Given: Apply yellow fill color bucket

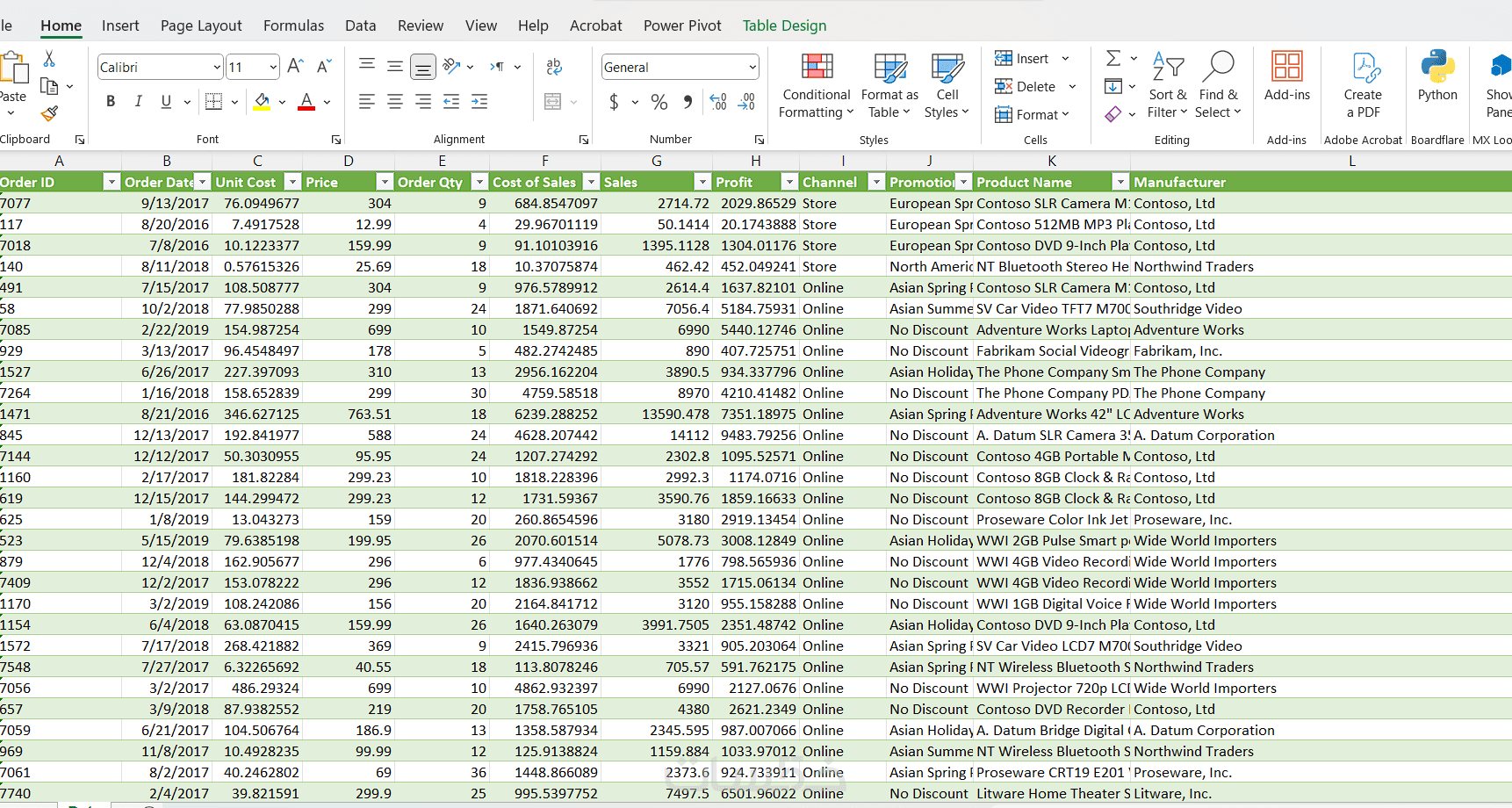Looking at the screenshot, I should coord(262,102).
